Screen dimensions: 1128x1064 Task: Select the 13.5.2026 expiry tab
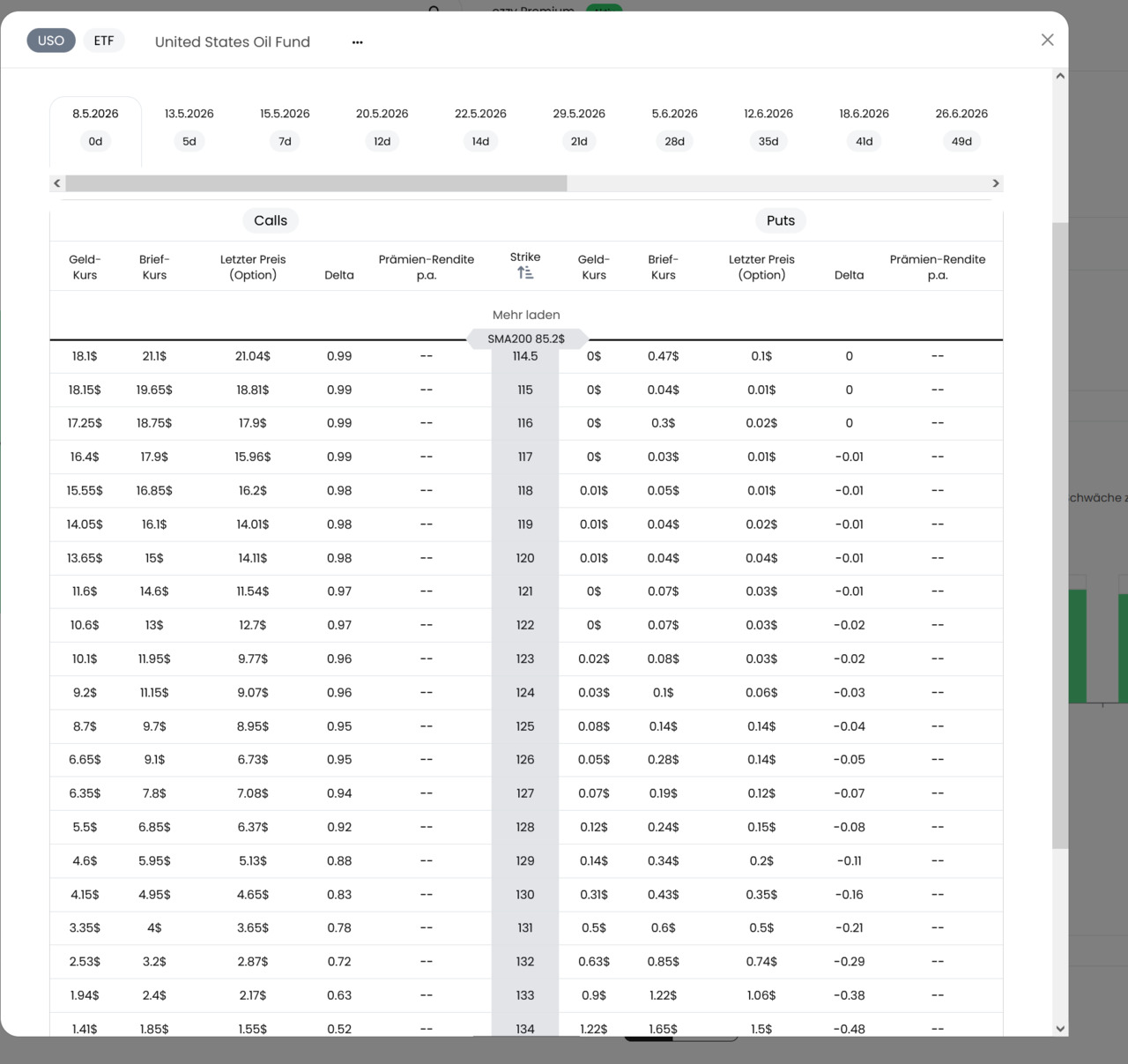coord(189,128)
